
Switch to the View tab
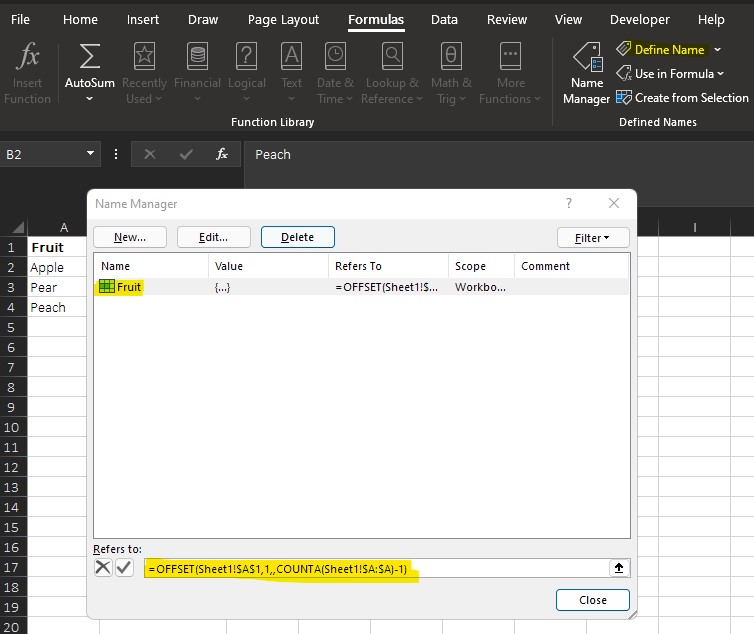pyautogui.click(x=568, y=20)
